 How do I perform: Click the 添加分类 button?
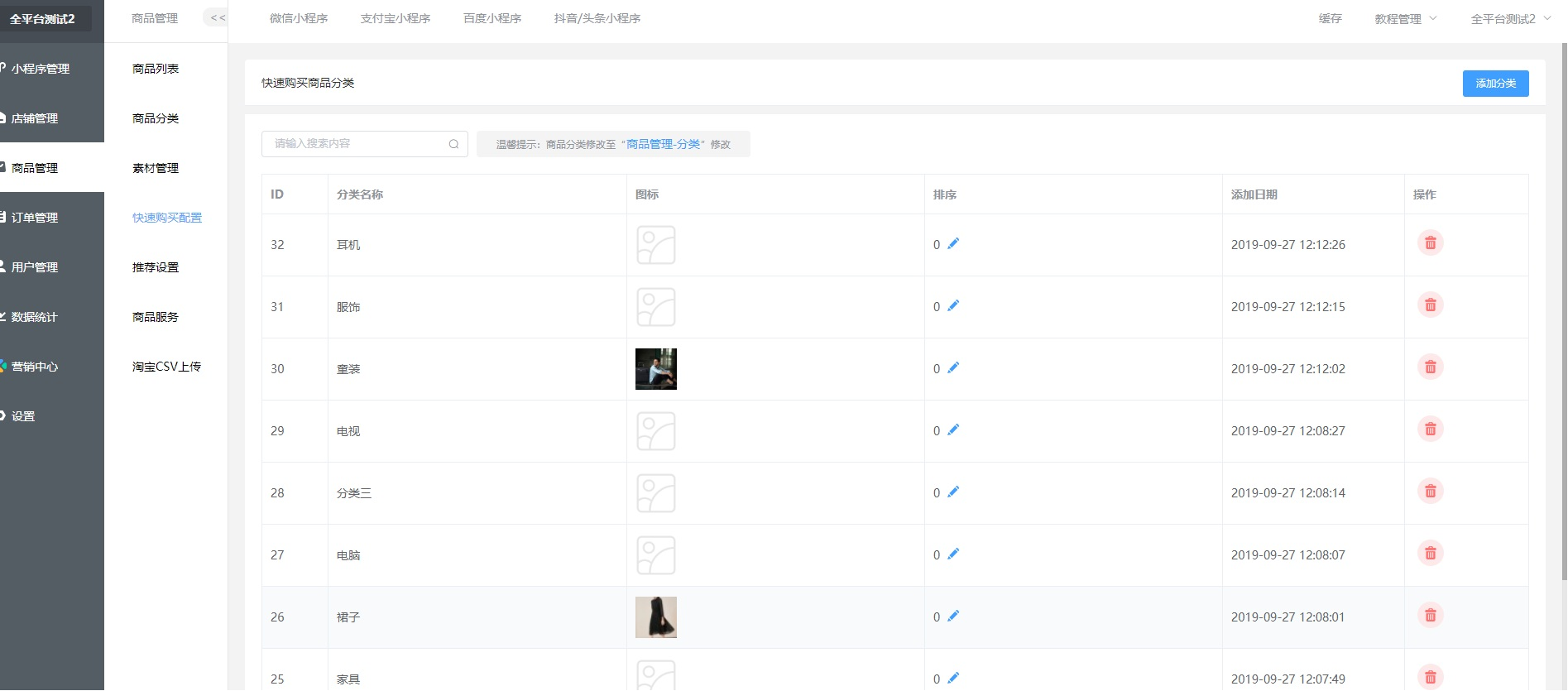(x=1495, y=84)
